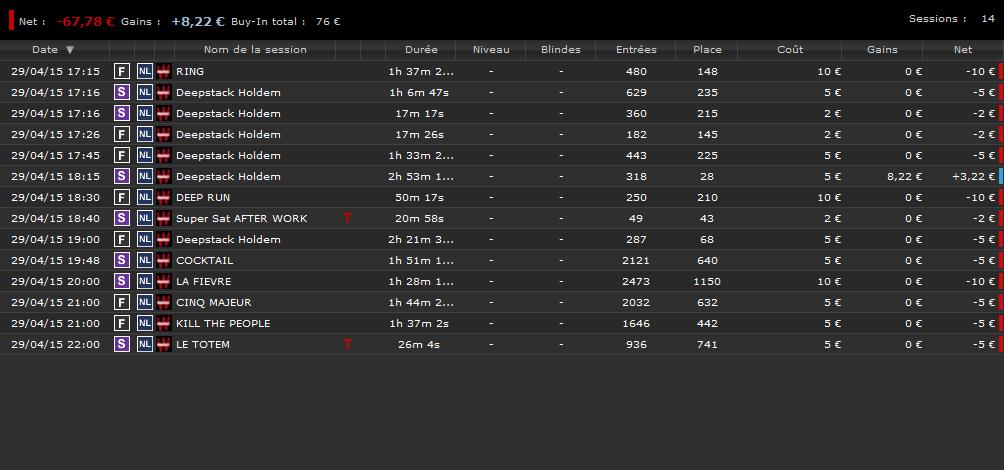The height and width of the screenshot is (470, 1004).
Task: Sort by the Place column header
Action: tap(707, 49)
